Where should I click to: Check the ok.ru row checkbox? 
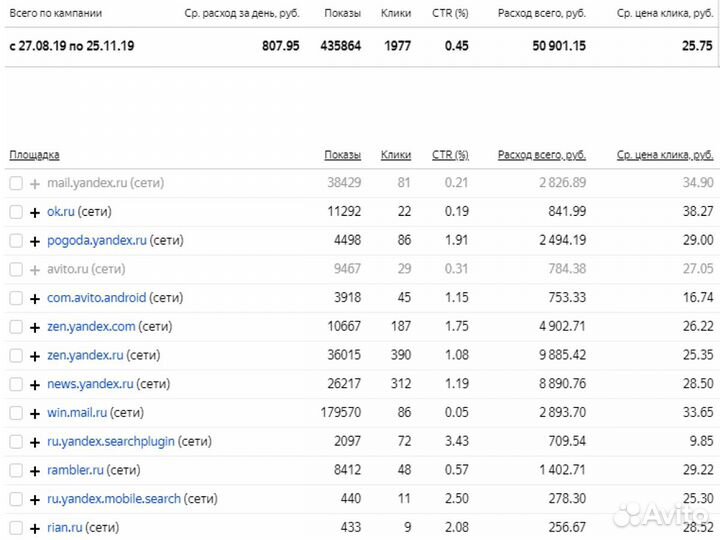click(x=15, y=212)
